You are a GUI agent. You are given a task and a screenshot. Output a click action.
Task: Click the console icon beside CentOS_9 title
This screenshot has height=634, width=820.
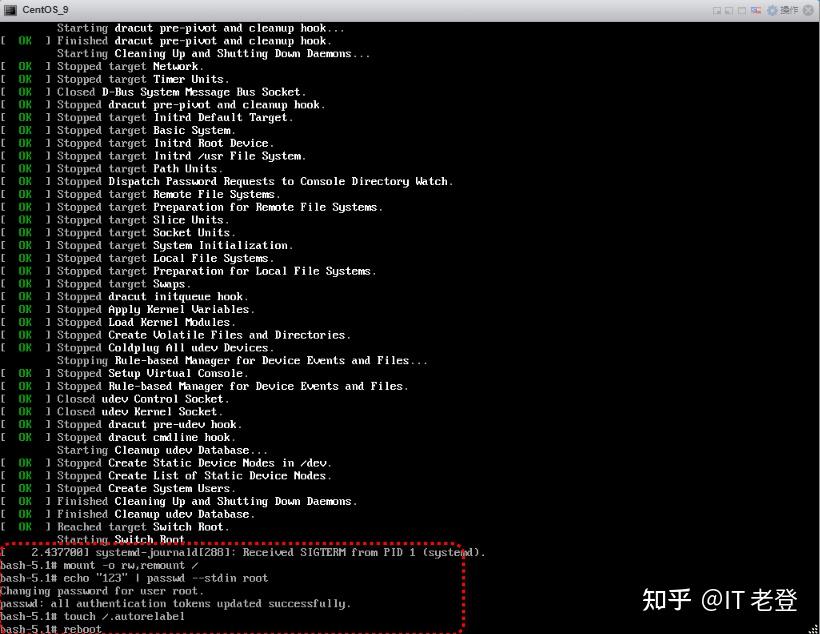[x=11, y=9]
